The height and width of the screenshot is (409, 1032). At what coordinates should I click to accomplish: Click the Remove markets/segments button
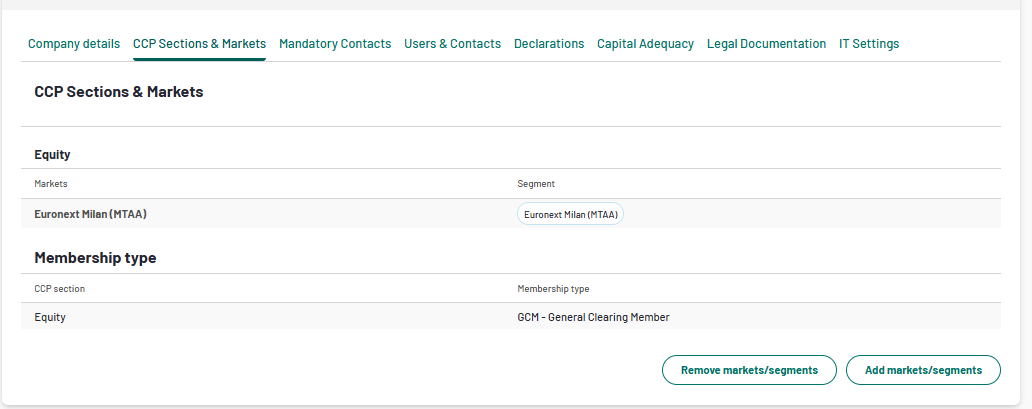click(749, 370)
